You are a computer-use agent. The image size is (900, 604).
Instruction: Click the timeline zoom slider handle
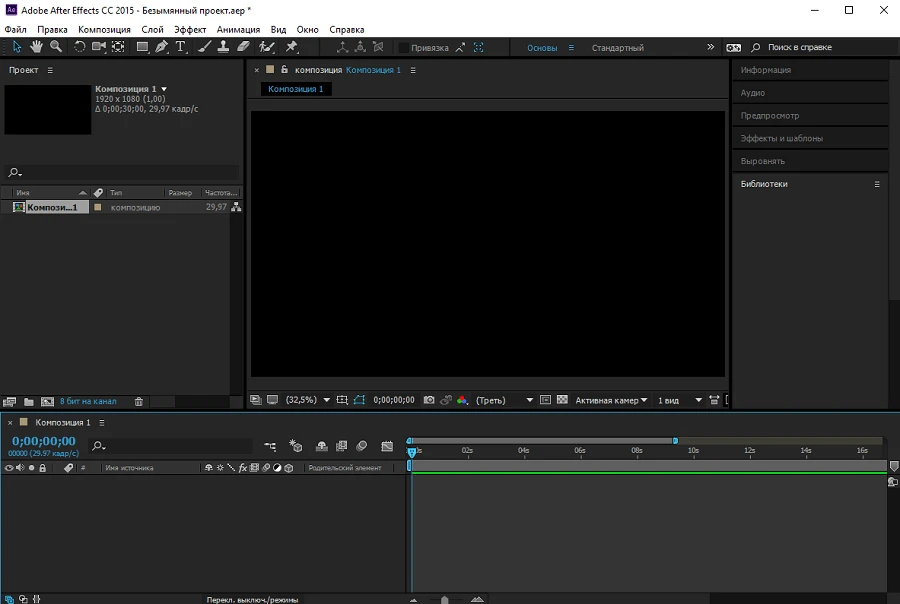444,599
